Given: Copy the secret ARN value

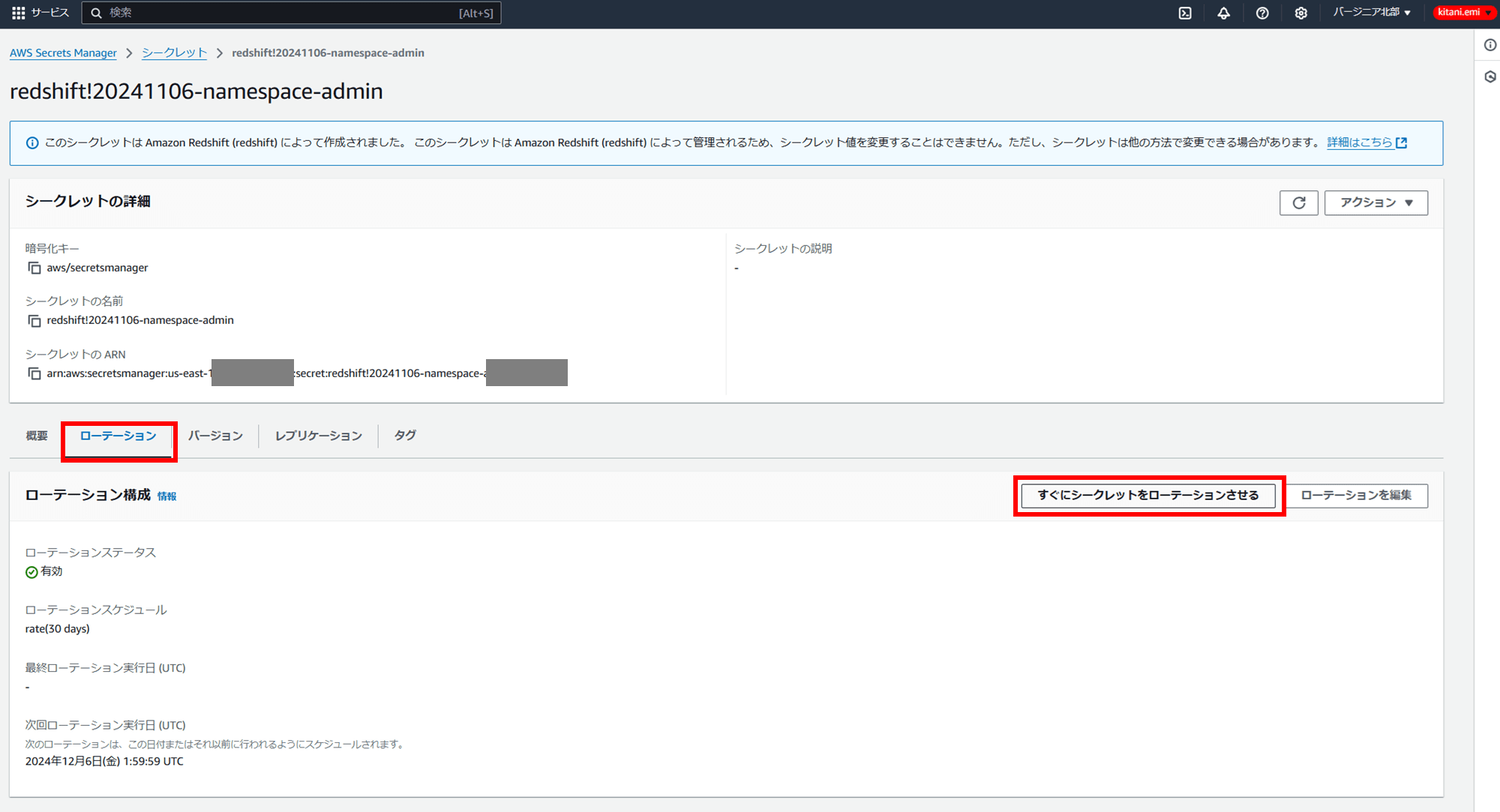Looking at the screenshot, I should [34, 373].
